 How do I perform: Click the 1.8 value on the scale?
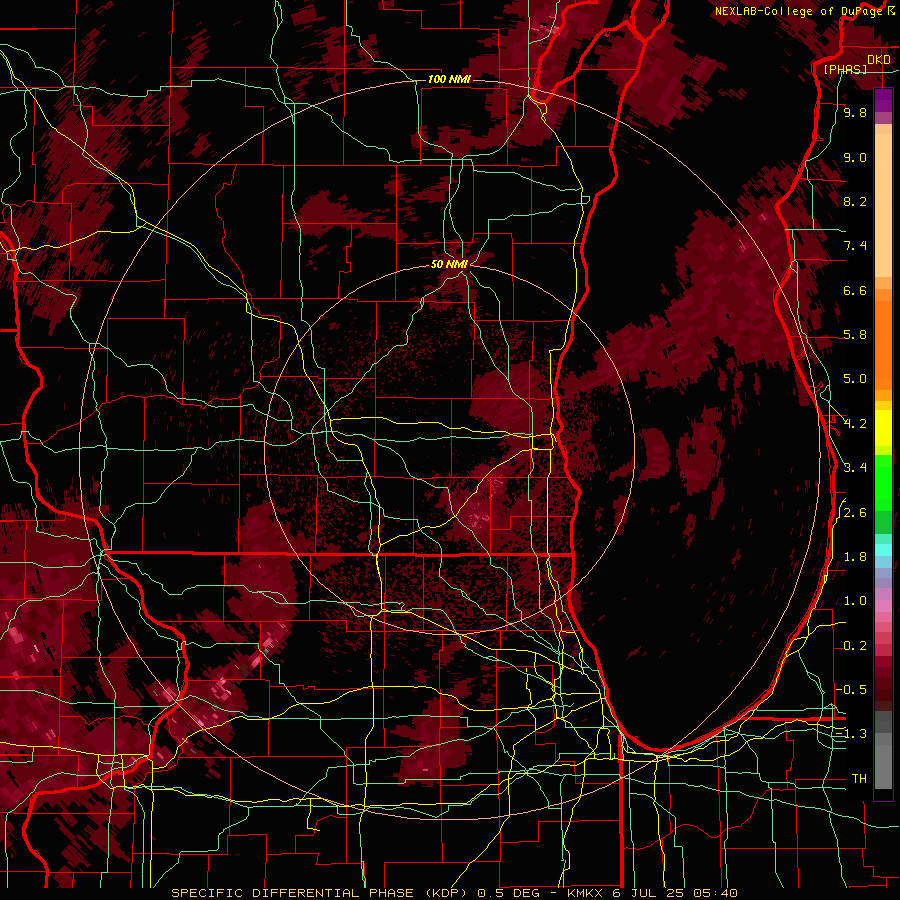click(x=855, y=557)
